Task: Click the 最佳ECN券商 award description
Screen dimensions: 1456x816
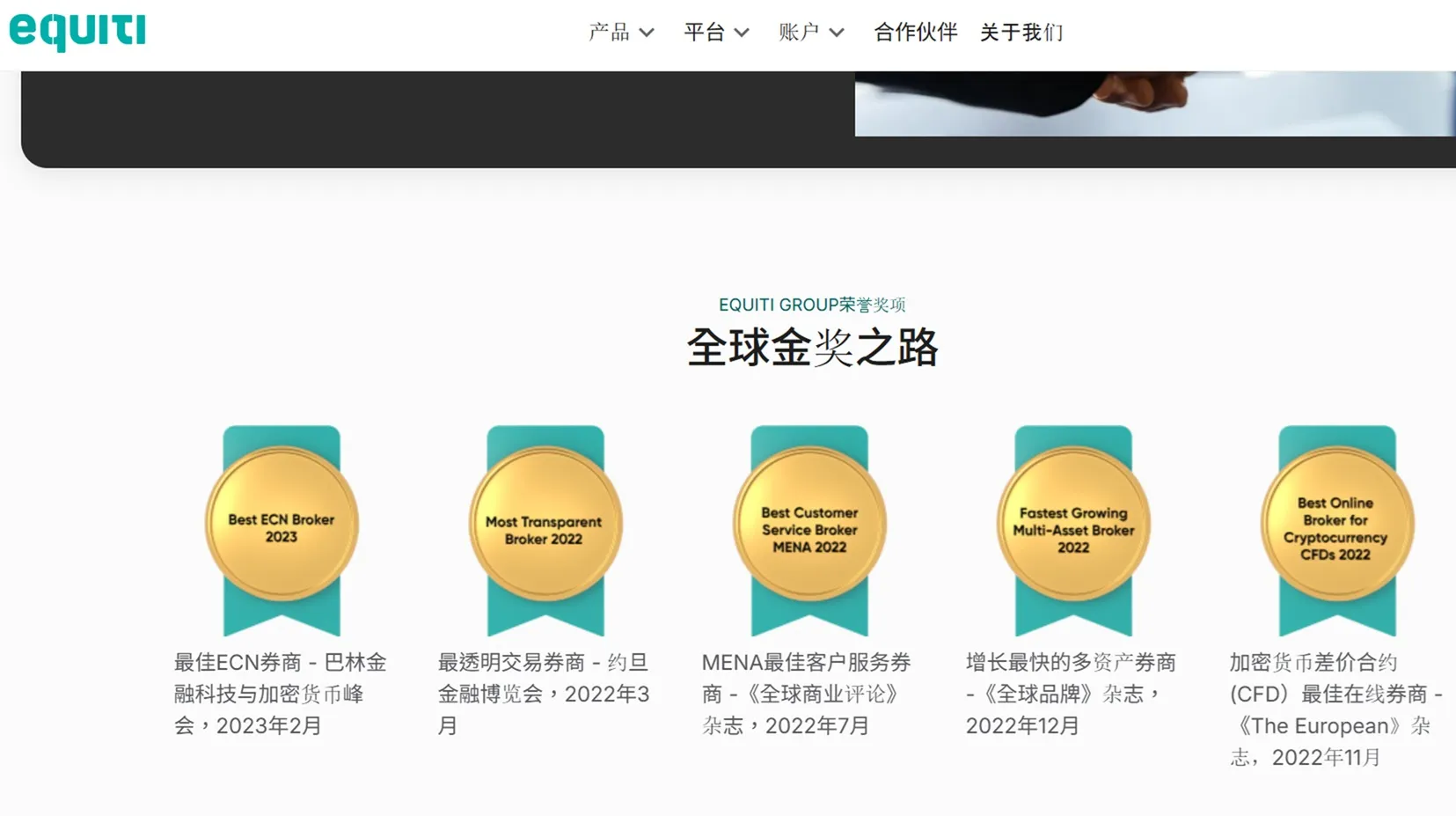Action: [x=281, y=694]
